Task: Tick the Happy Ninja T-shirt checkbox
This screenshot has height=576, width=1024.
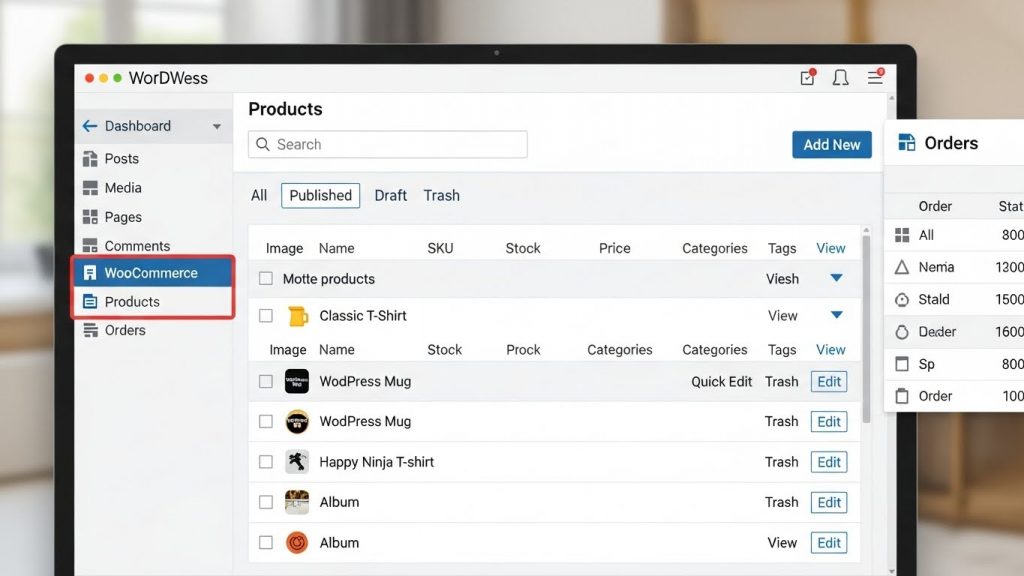Action: pyautogui.click(x=266, y=462)
